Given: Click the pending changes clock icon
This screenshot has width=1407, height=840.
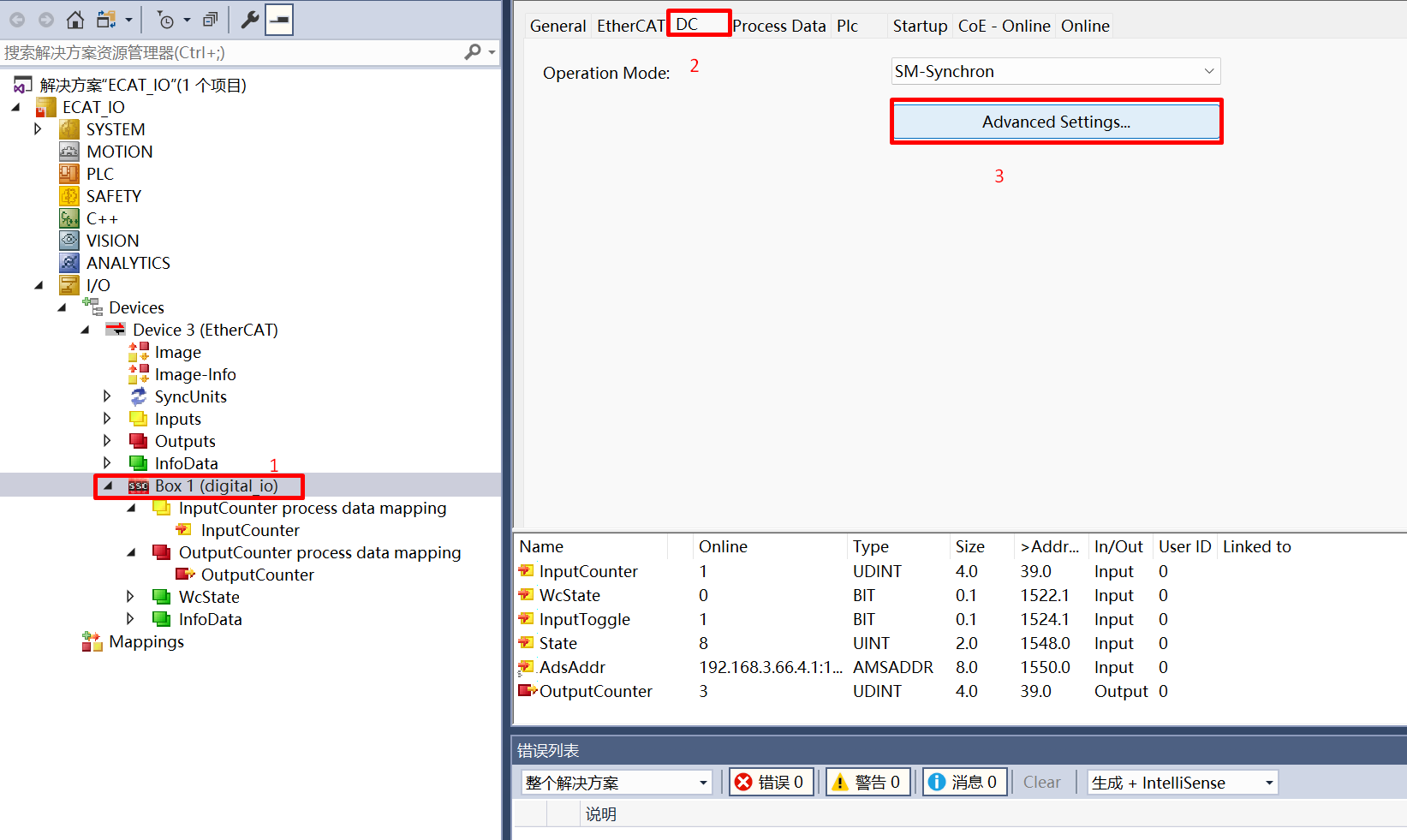Looking at the screenshot, I should (168, 18).
